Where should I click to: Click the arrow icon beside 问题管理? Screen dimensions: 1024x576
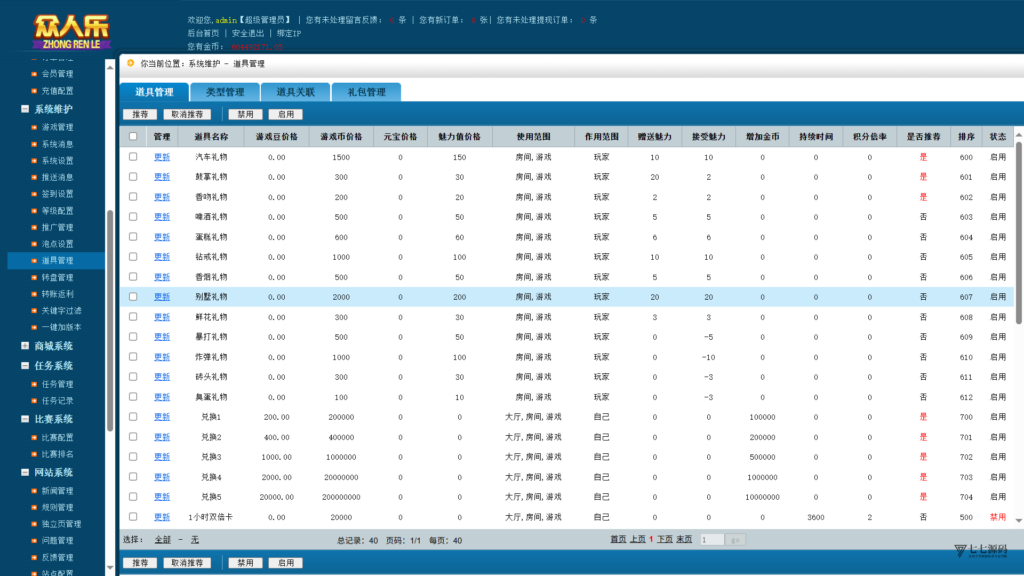tap(34, 541)
